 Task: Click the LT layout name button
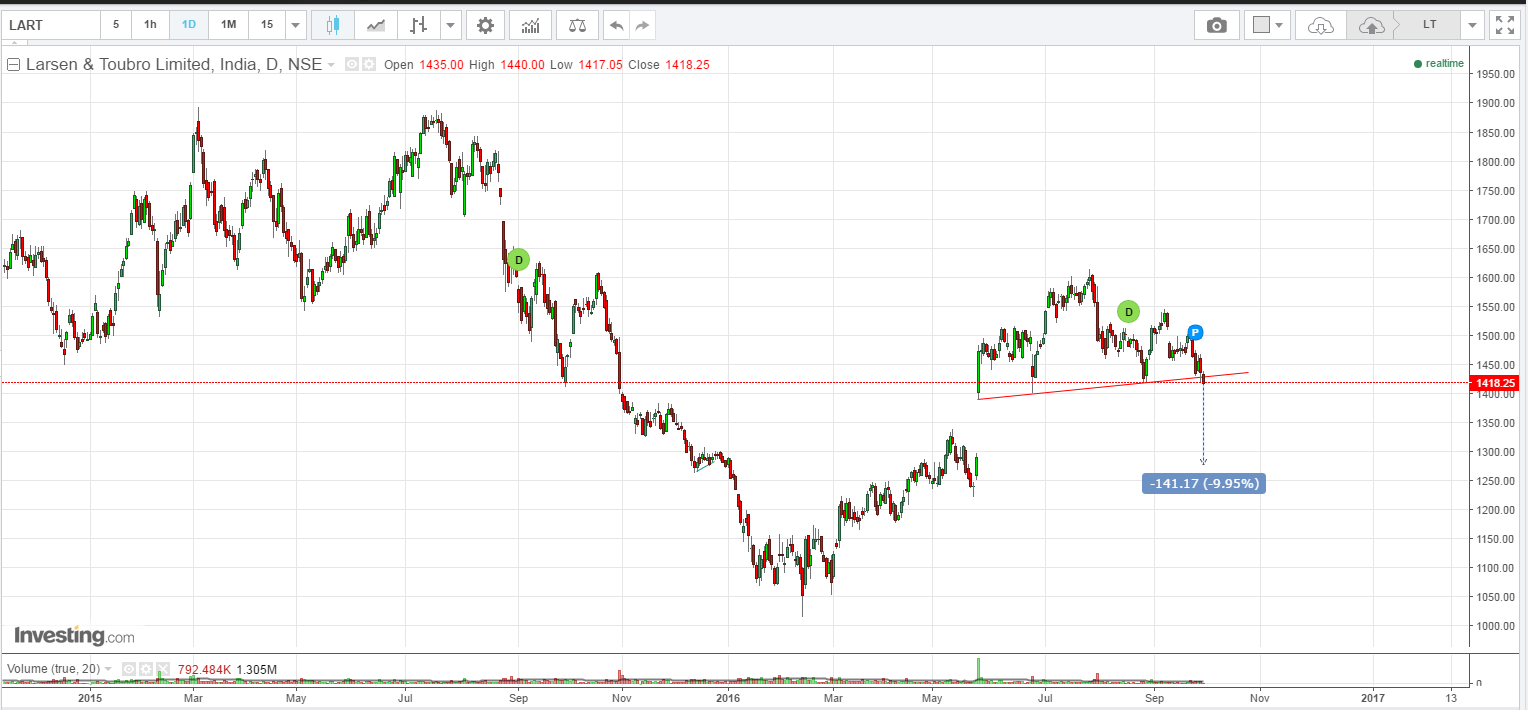click(1429, 25)
